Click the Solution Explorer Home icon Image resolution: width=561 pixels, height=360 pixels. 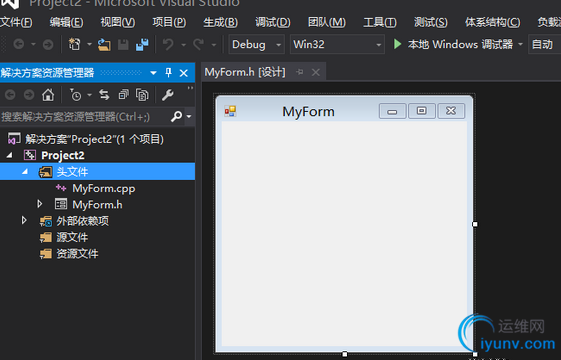(48, 95)
